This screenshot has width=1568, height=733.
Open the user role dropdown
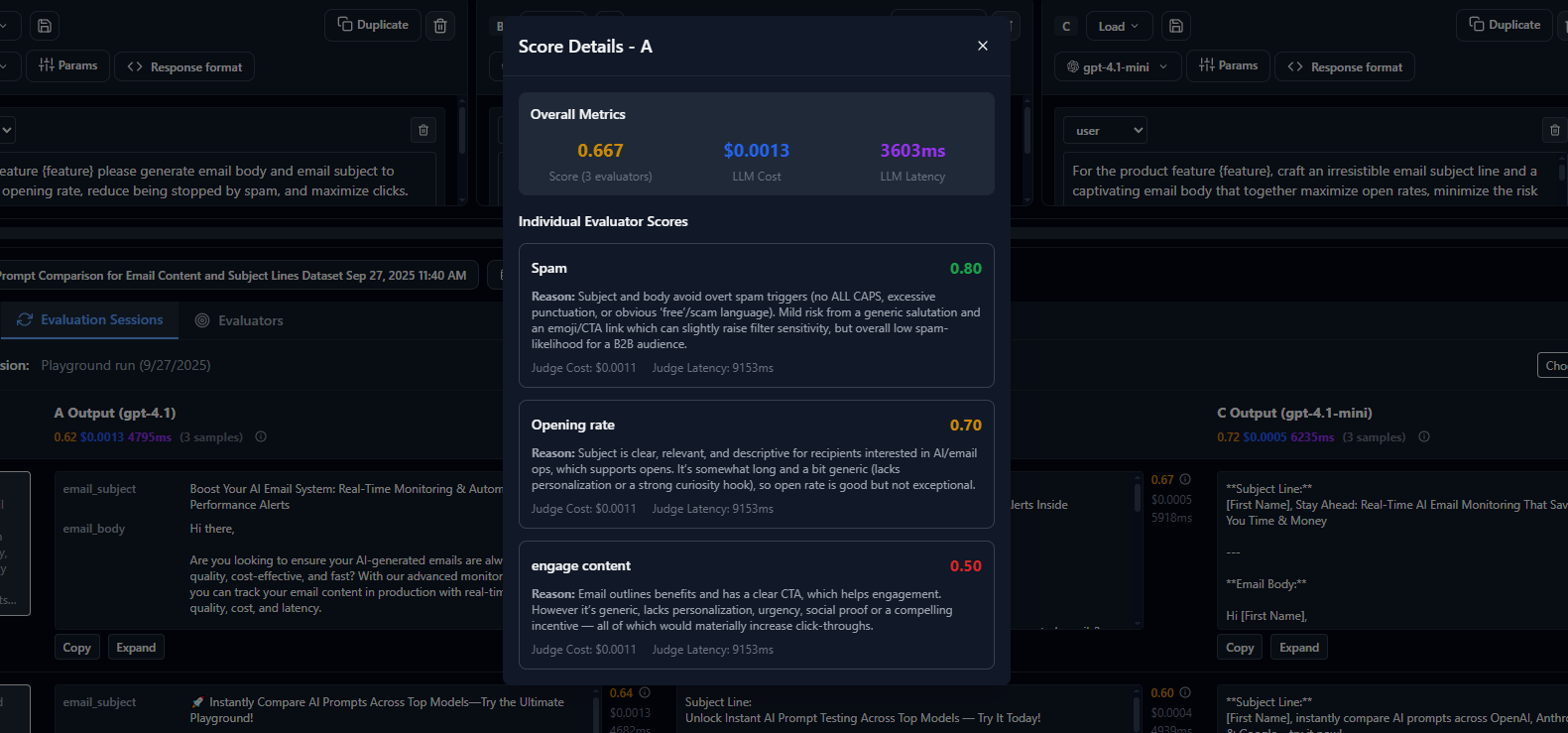[1105, 130]
